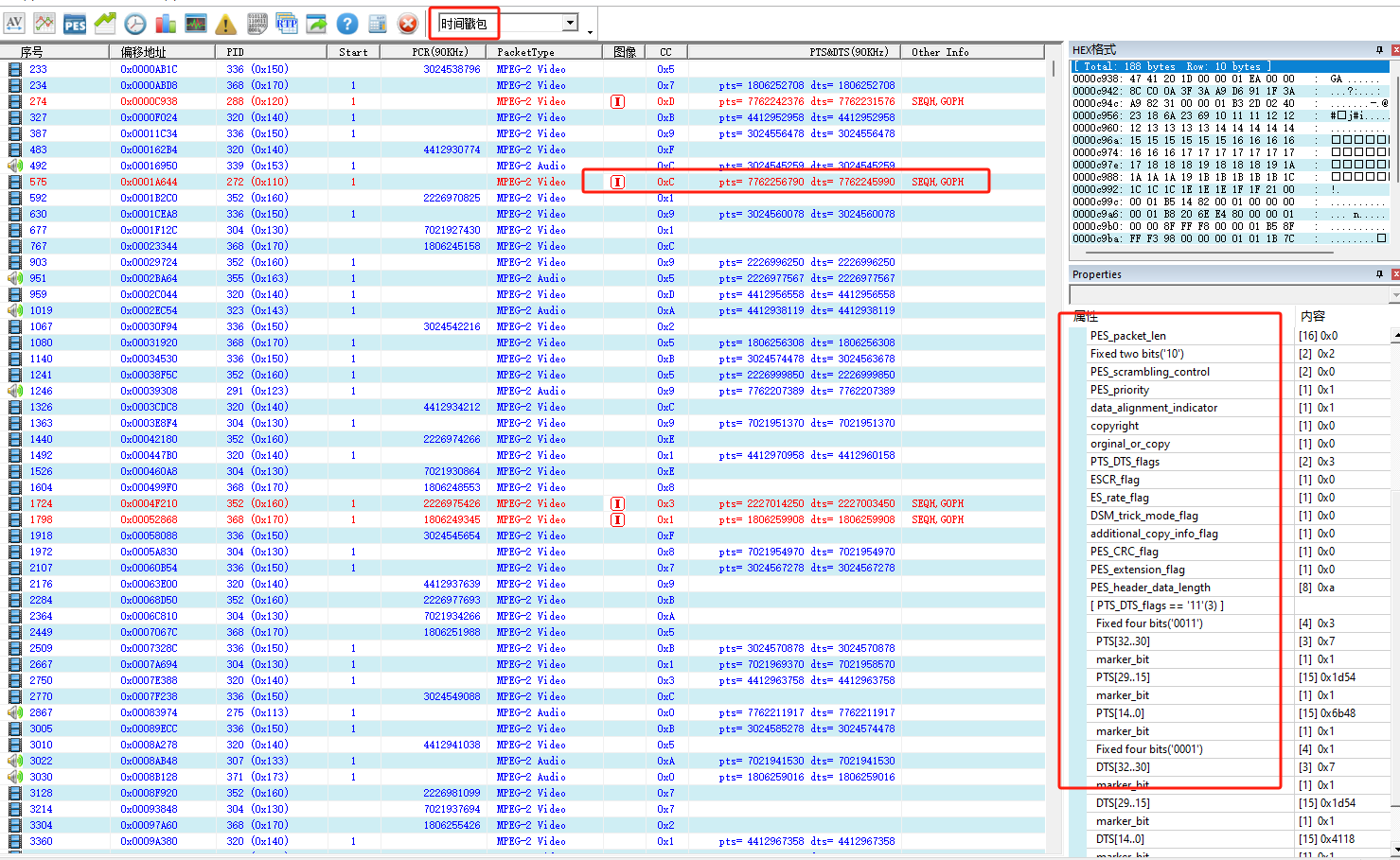The width and height of the screenshot is (1400, 860).
Task: Click the binary data icon in toolbar
Action: 257,24
